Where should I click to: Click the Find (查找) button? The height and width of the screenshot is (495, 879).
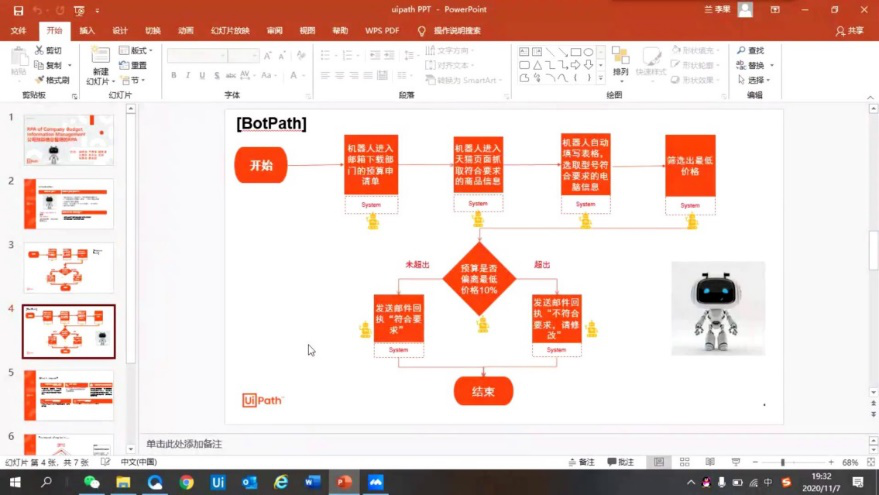click(x=750, y=50)
